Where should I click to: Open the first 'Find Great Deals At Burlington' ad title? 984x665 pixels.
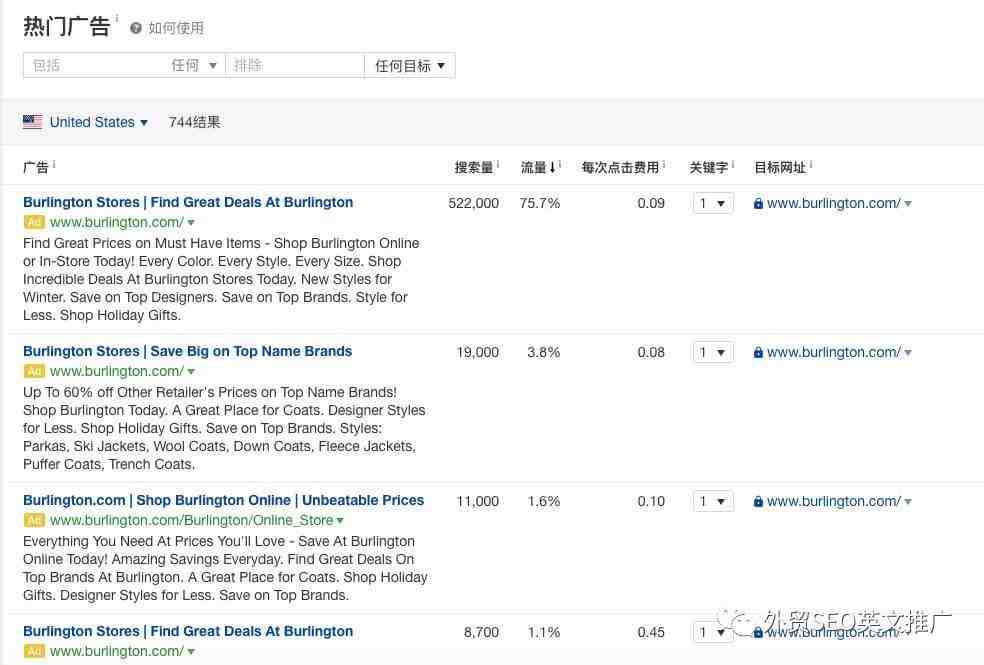click(x=188, y=202)
